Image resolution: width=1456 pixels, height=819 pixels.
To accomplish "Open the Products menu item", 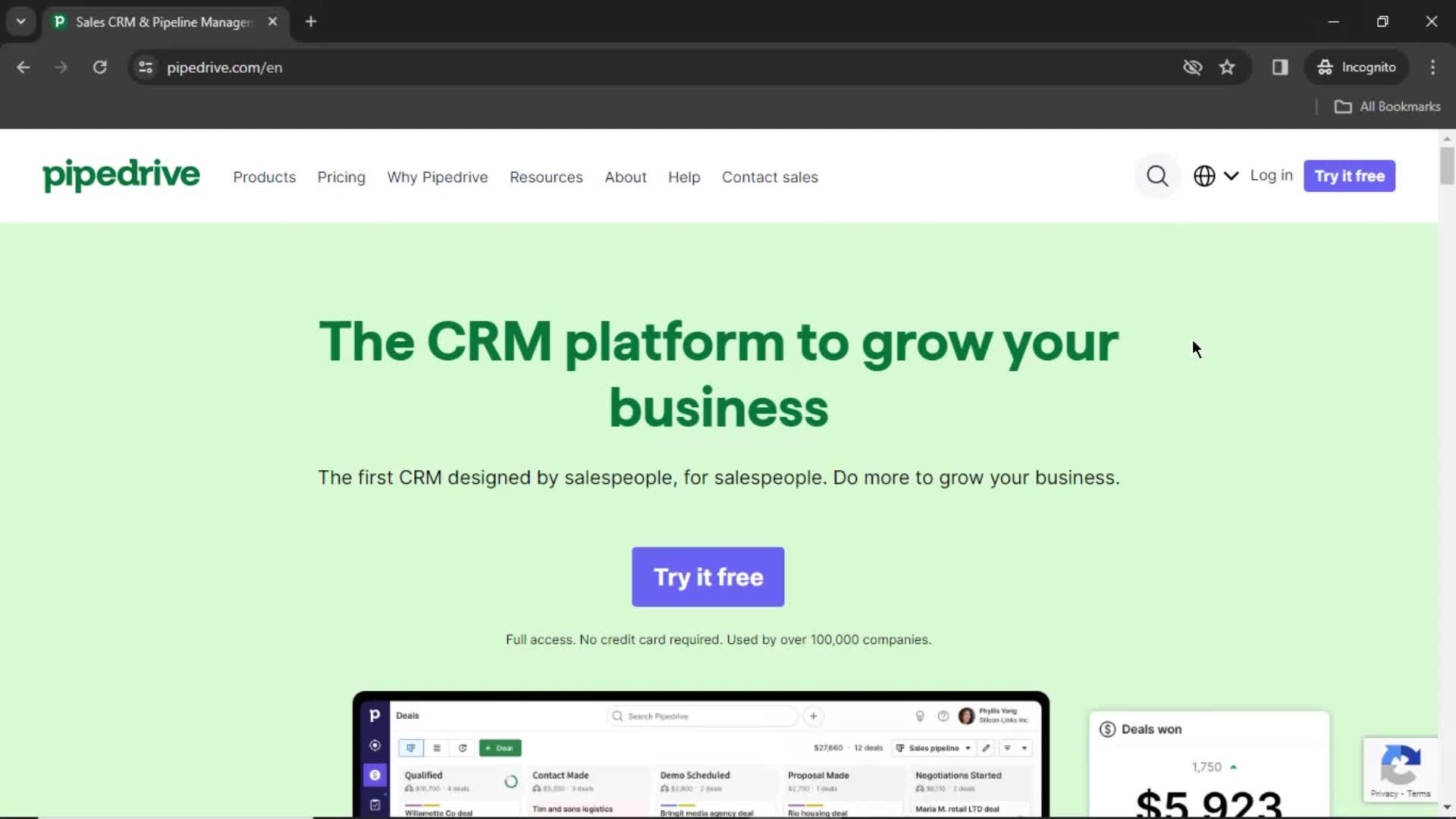I will 264,177.
